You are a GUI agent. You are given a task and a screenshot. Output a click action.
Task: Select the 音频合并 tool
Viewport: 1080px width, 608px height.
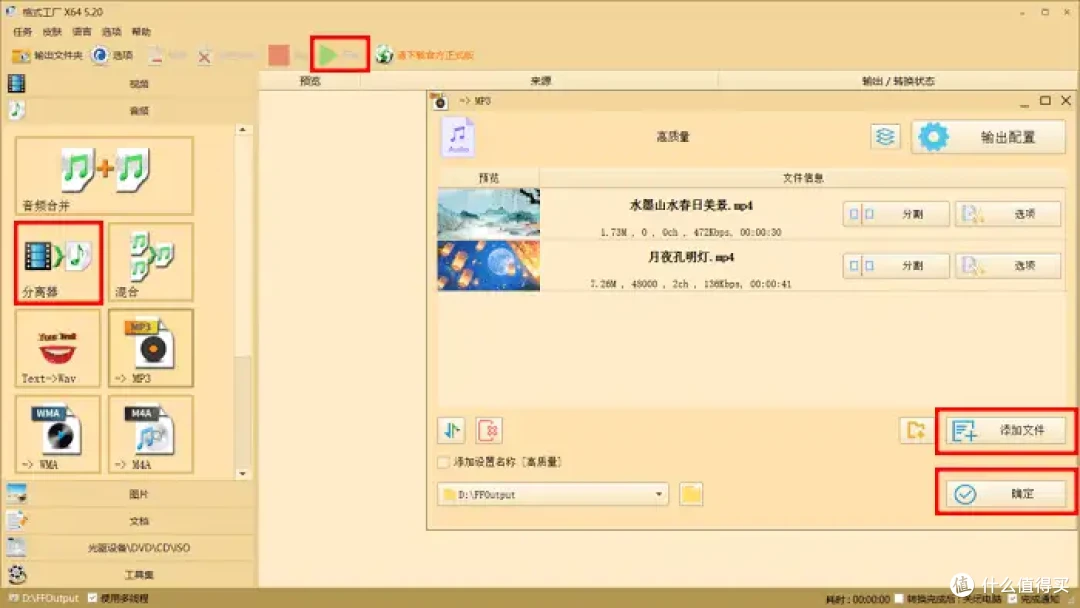(x=104, y=176)
